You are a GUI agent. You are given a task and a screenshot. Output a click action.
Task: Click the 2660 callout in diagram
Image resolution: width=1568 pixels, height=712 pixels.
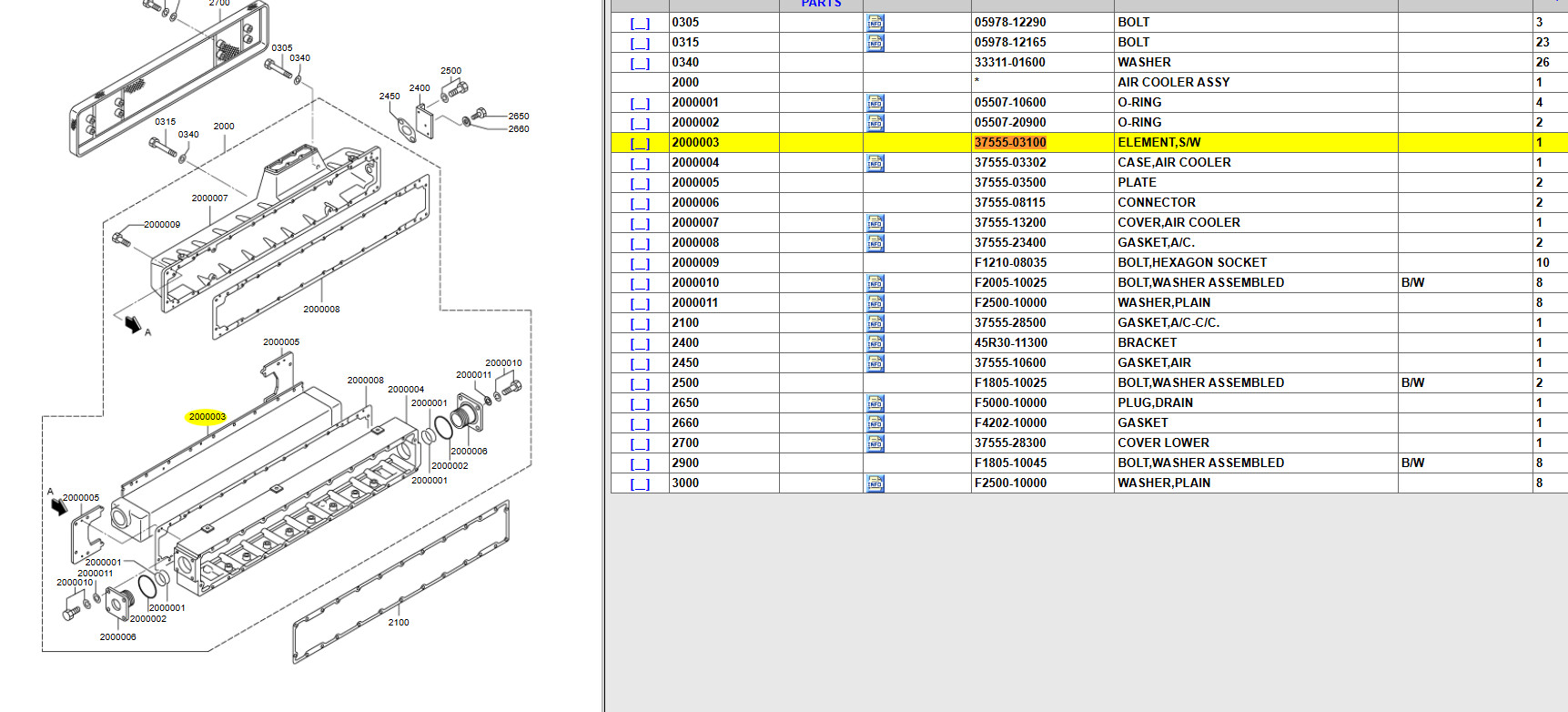519,129
